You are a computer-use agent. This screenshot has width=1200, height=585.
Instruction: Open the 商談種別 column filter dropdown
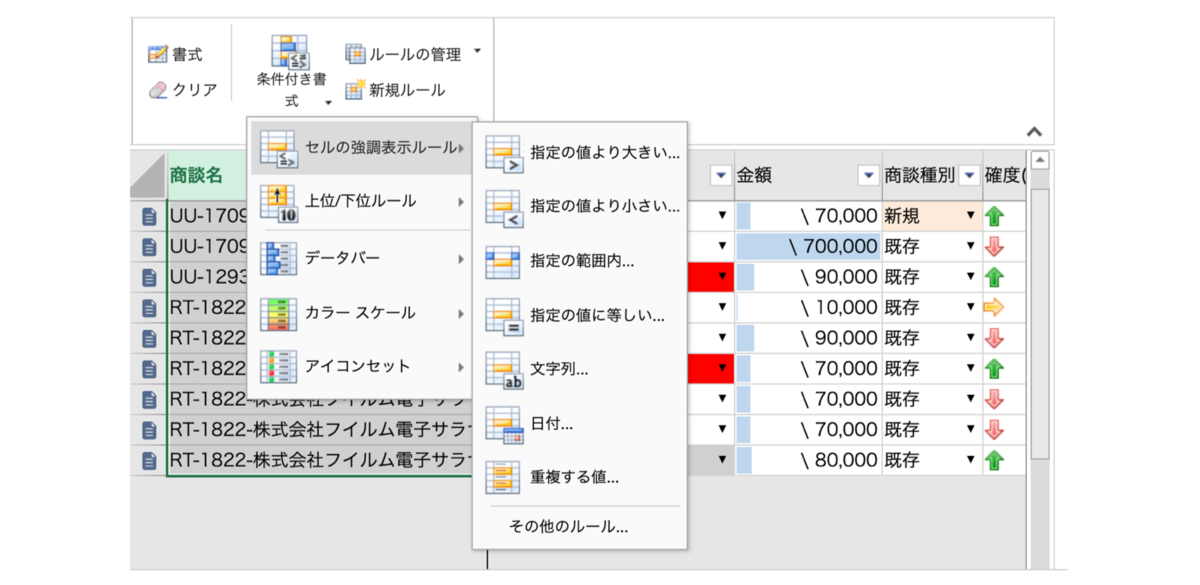point(969,176)
